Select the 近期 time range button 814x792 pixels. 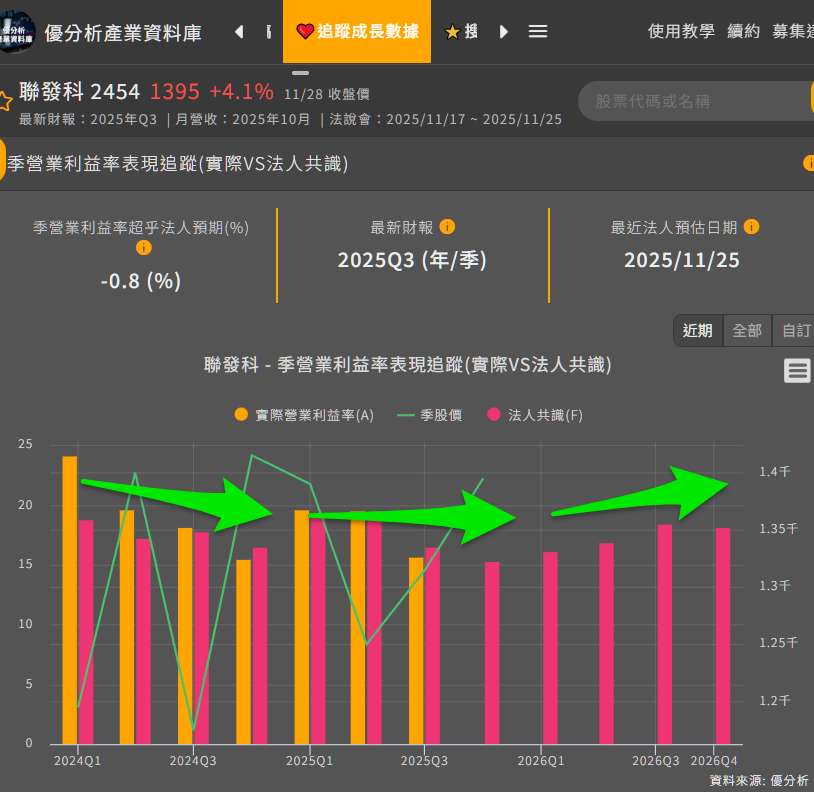pos(698,330)
